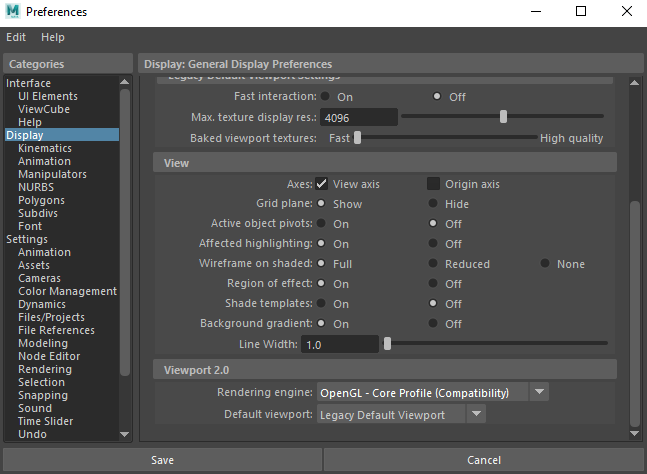Image resolution: width=647 pixels, height=474 pixels.
Task: Click the Line Width slider handle
Action: (387, 343)
